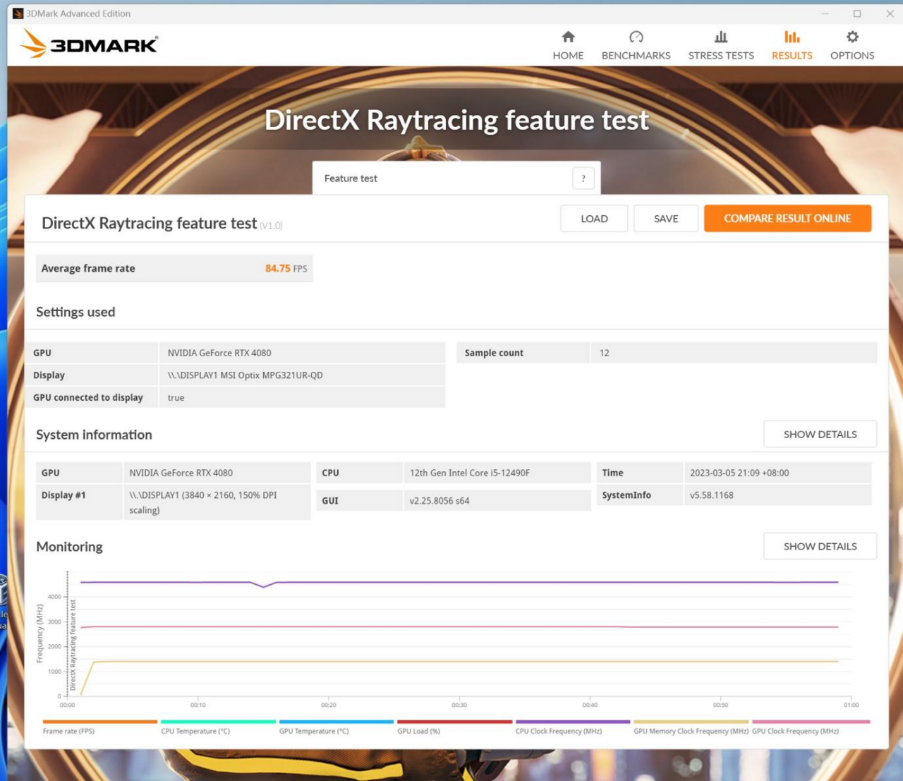Maximize the 3DMark window
This screenshot has width=903, height=781.
click(x=857, y=13)
